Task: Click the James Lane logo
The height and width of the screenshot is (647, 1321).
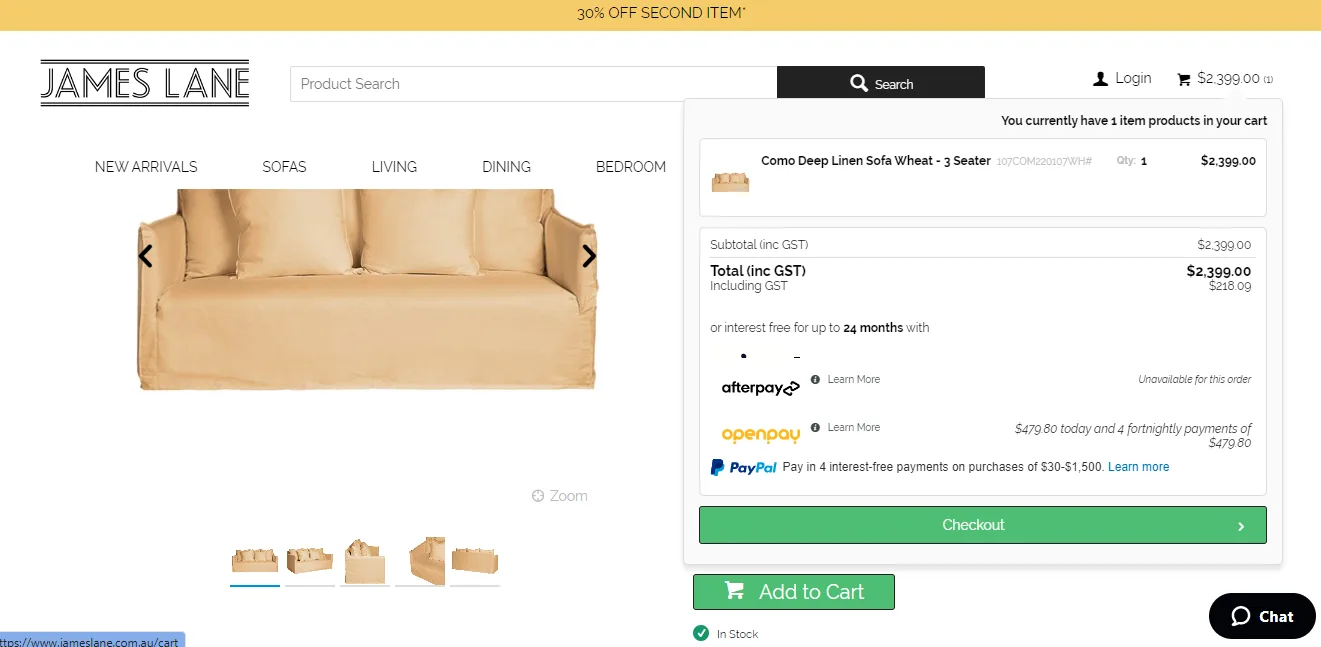Action: pos(145,83)
